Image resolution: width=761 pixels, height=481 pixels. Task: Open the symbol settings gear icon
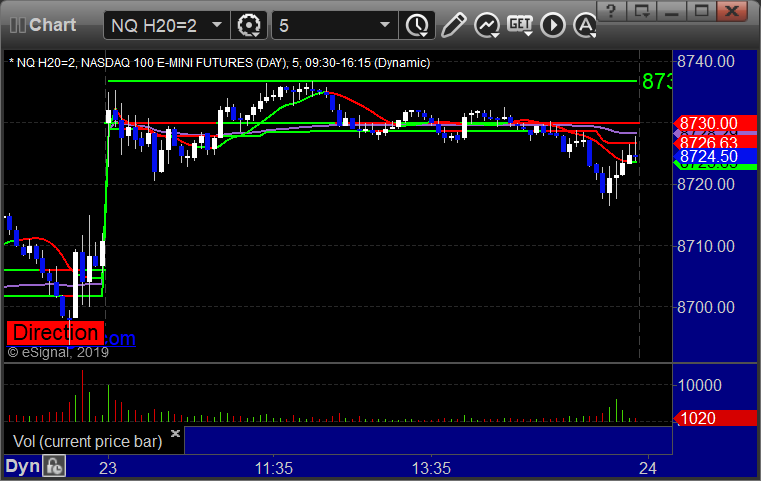click(250, 24)
